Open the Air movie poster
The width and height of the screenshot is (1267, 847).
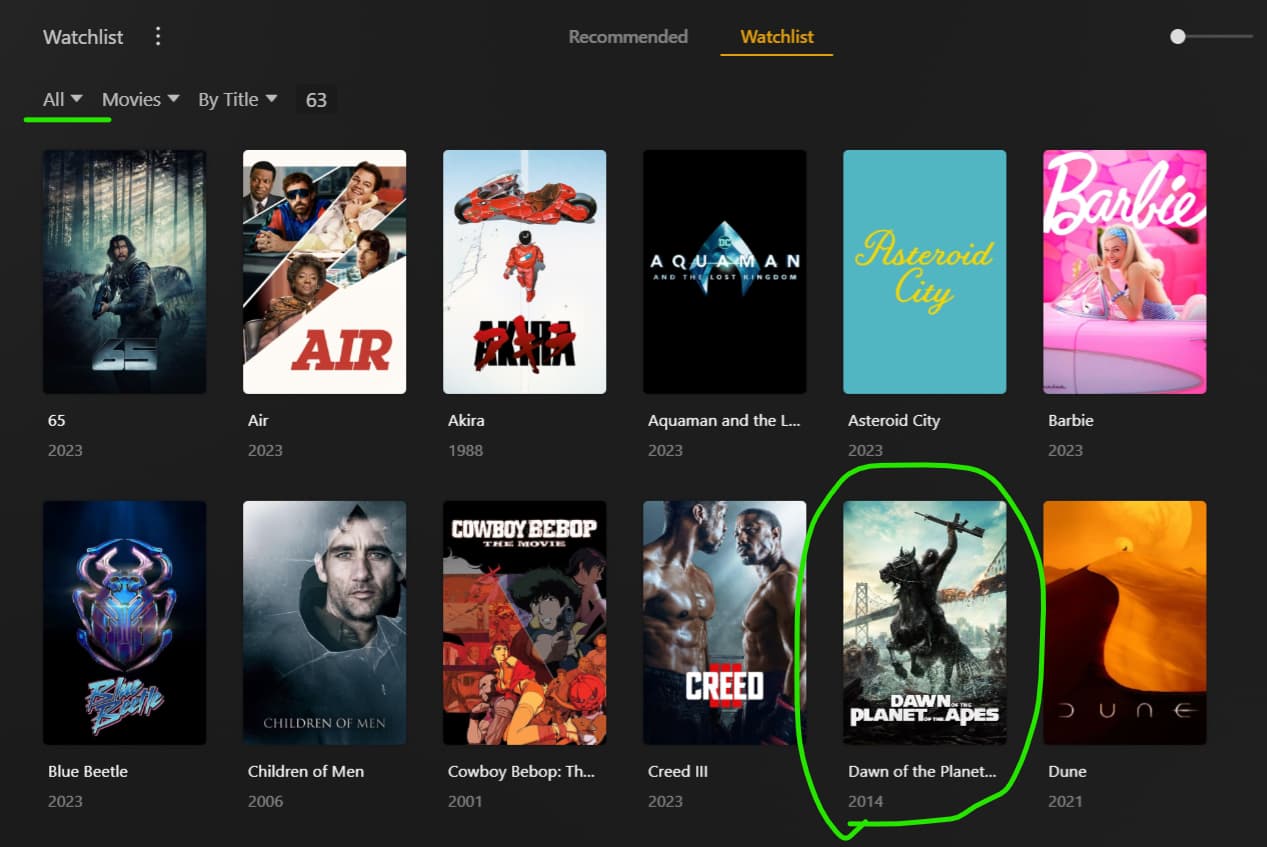[x=325, y=272]
